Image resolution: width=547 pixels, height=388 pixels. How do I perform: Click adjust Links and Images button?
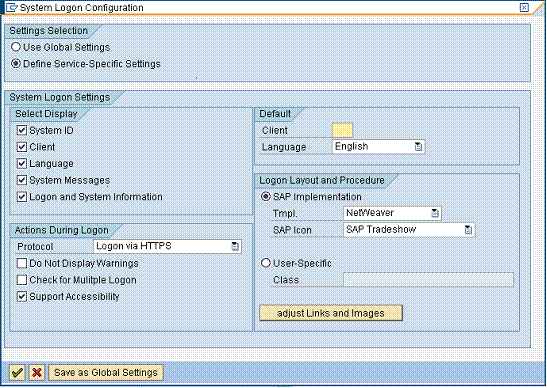tap(331, 313)
